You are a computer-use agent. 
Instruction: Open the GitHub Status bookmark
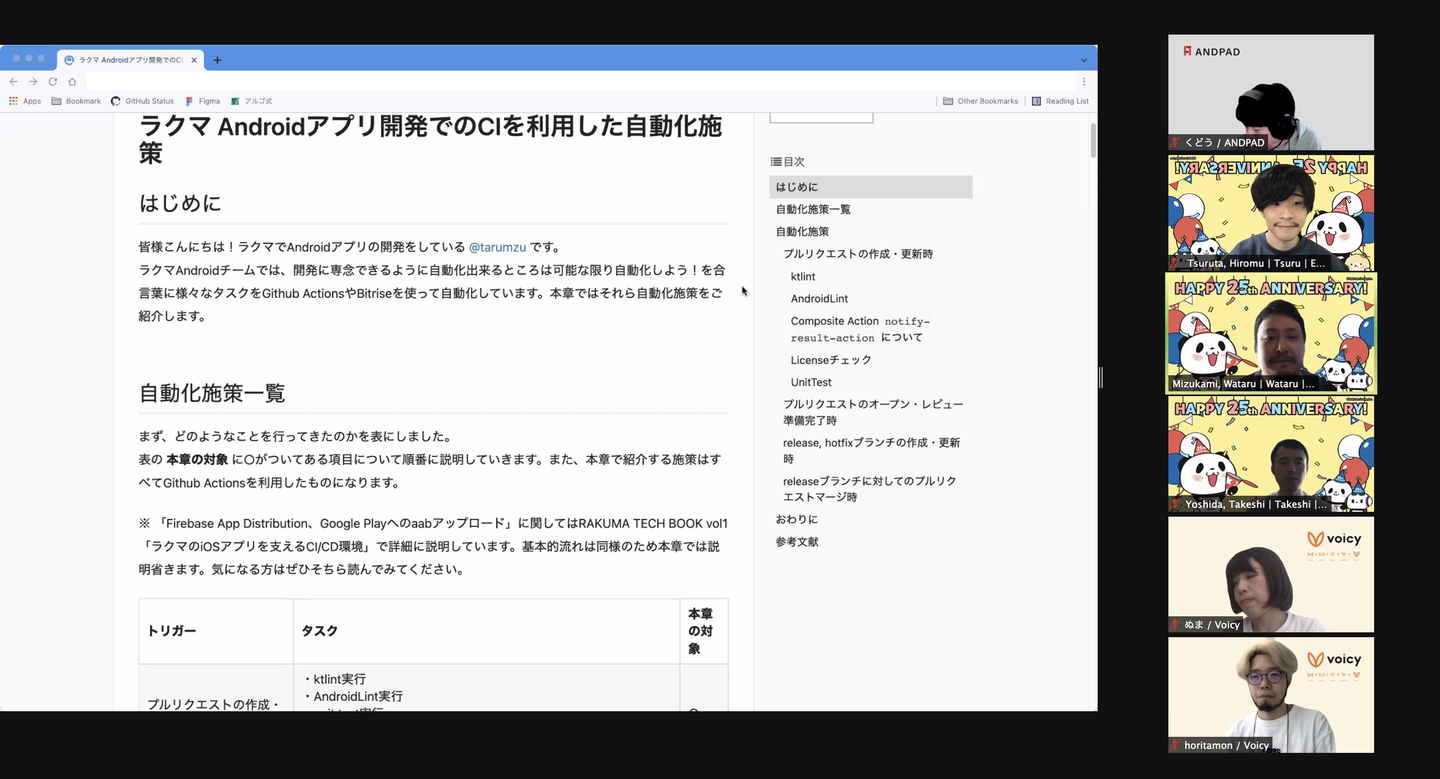[x=142, y=101]
